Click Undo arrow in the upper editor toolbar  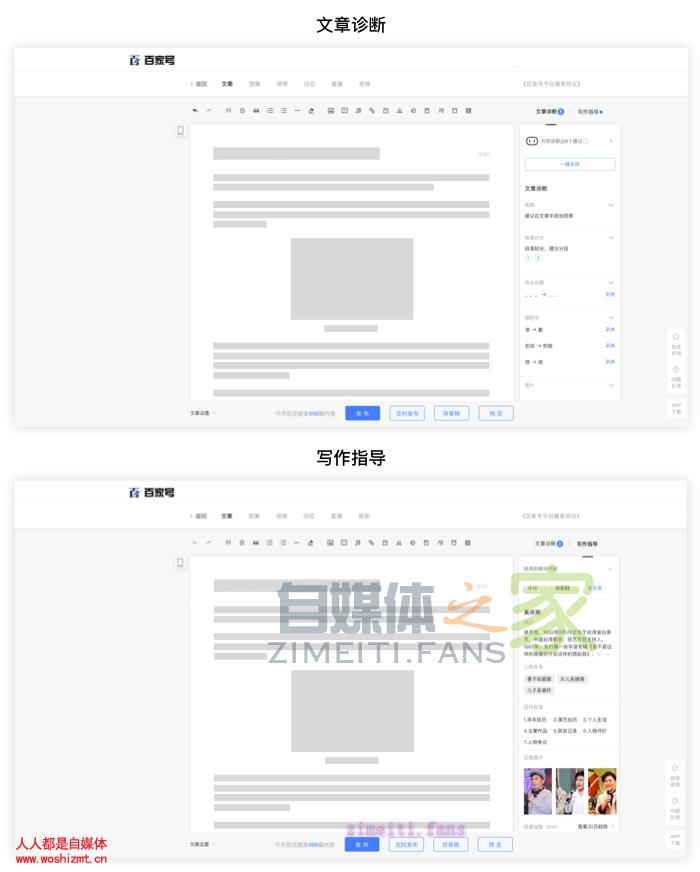(x=195, y=110)
